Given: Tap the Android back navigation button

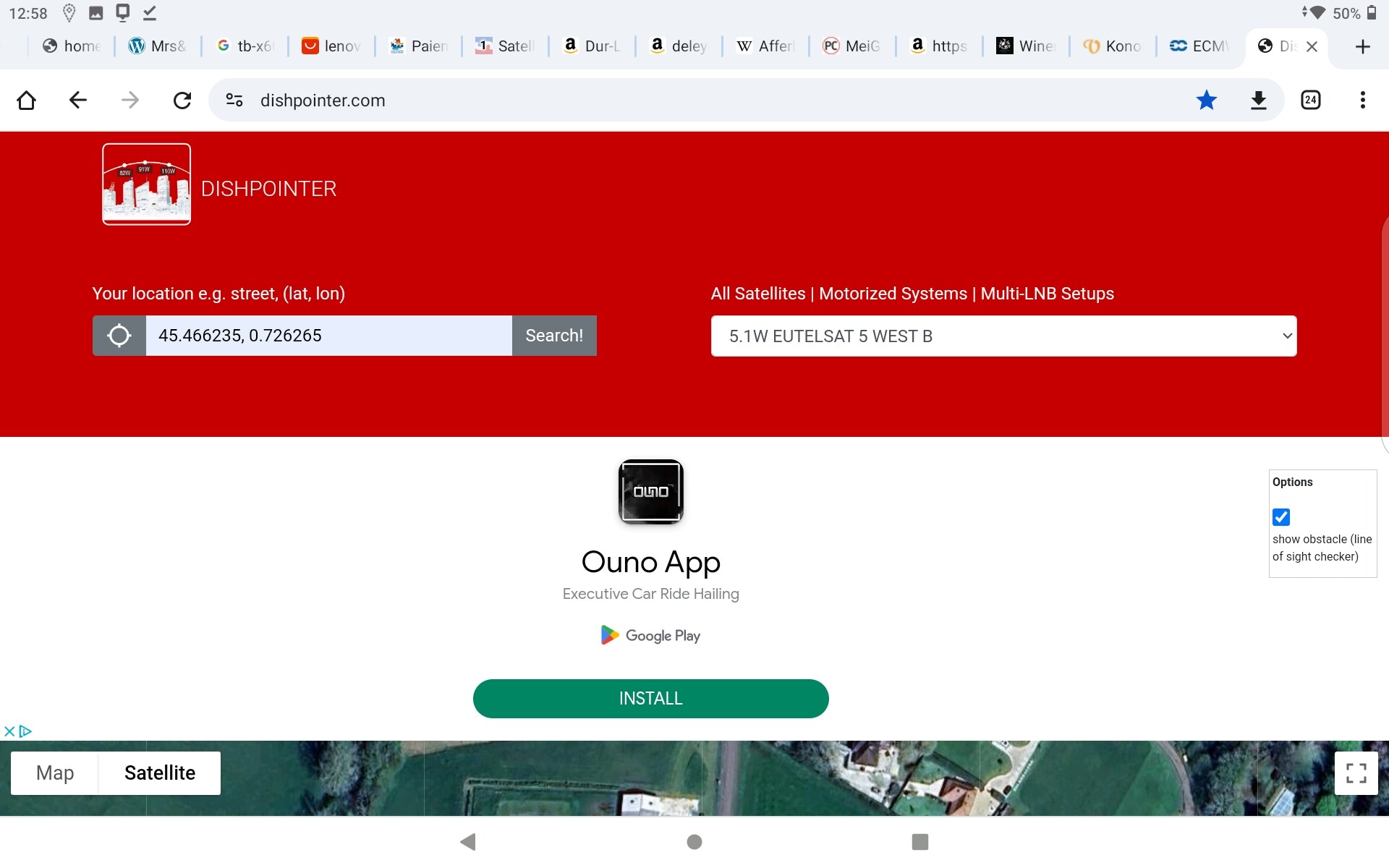Looking at the screenshot, I should click(x=468, y=841).
